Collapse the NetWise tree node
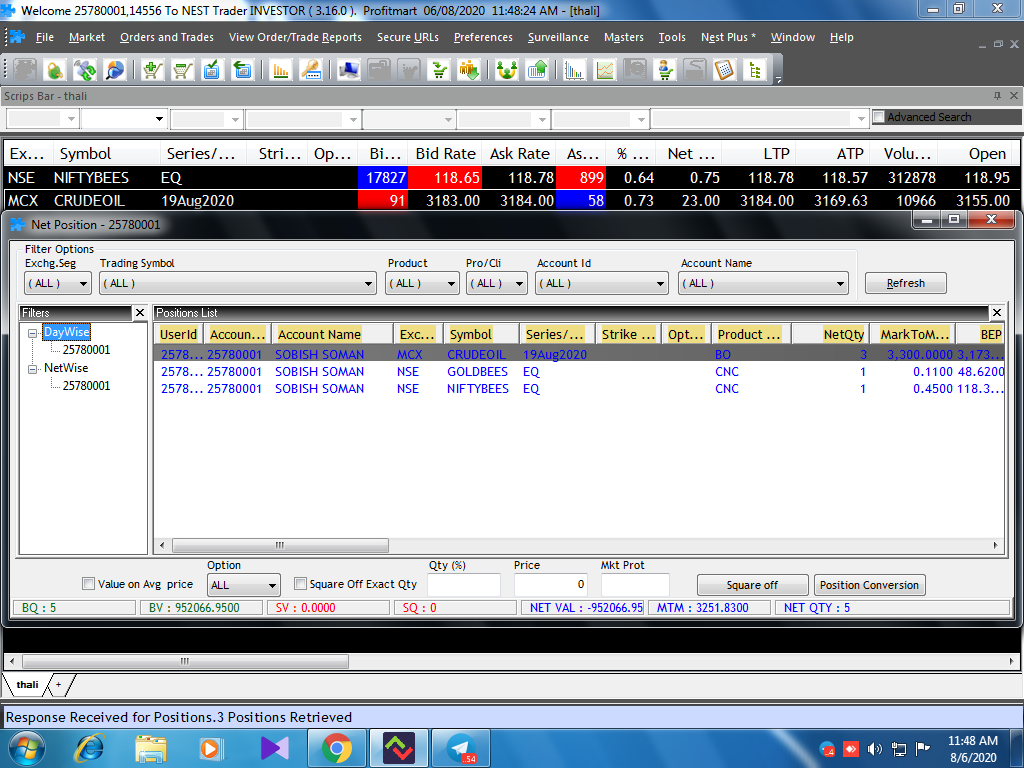The image size is (1024, 768). 32,369
